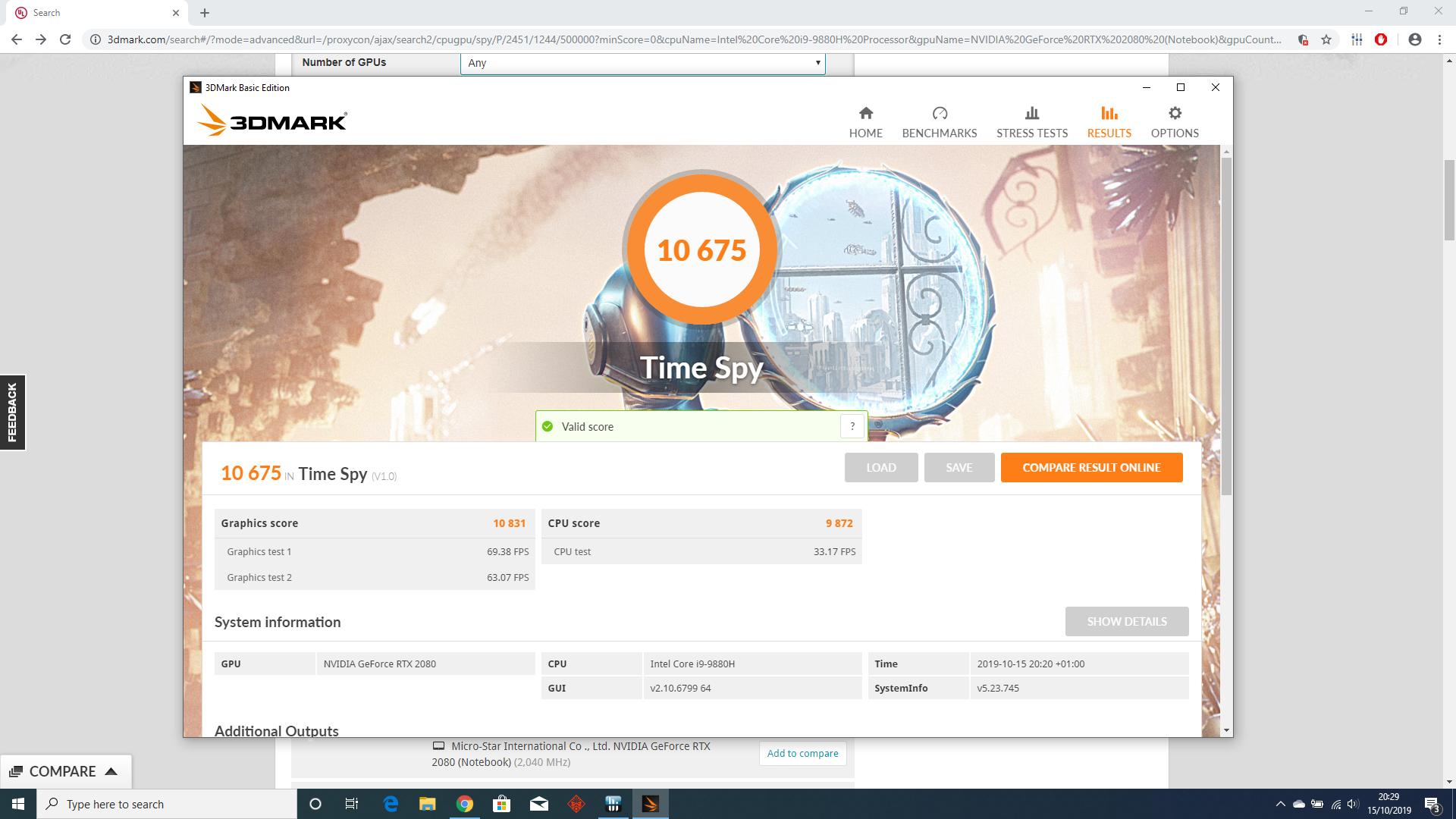Screen dimensions: 1456x819
Task: Click Add to compare link
Action: 802,753
